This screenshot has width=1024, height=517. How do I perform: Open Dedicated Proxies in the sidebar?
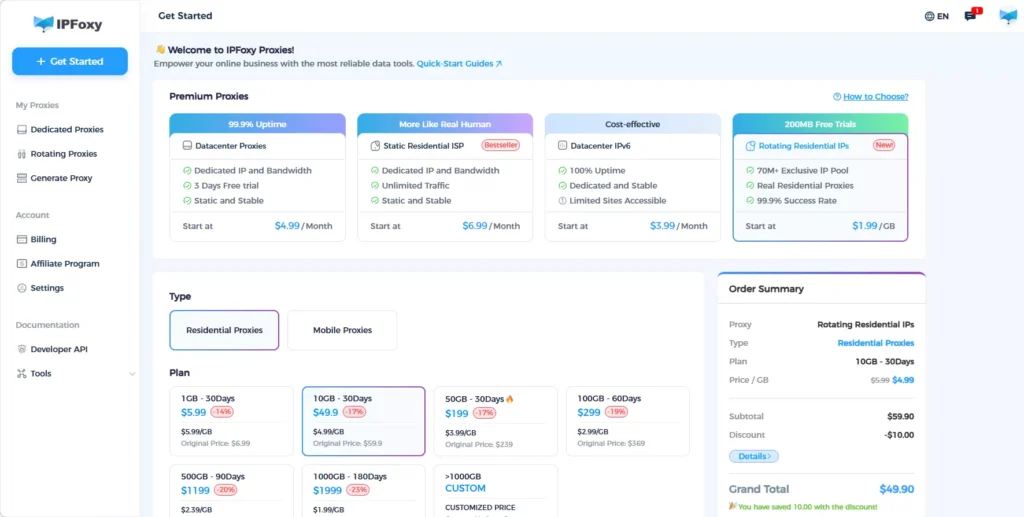tap(66, 130)
